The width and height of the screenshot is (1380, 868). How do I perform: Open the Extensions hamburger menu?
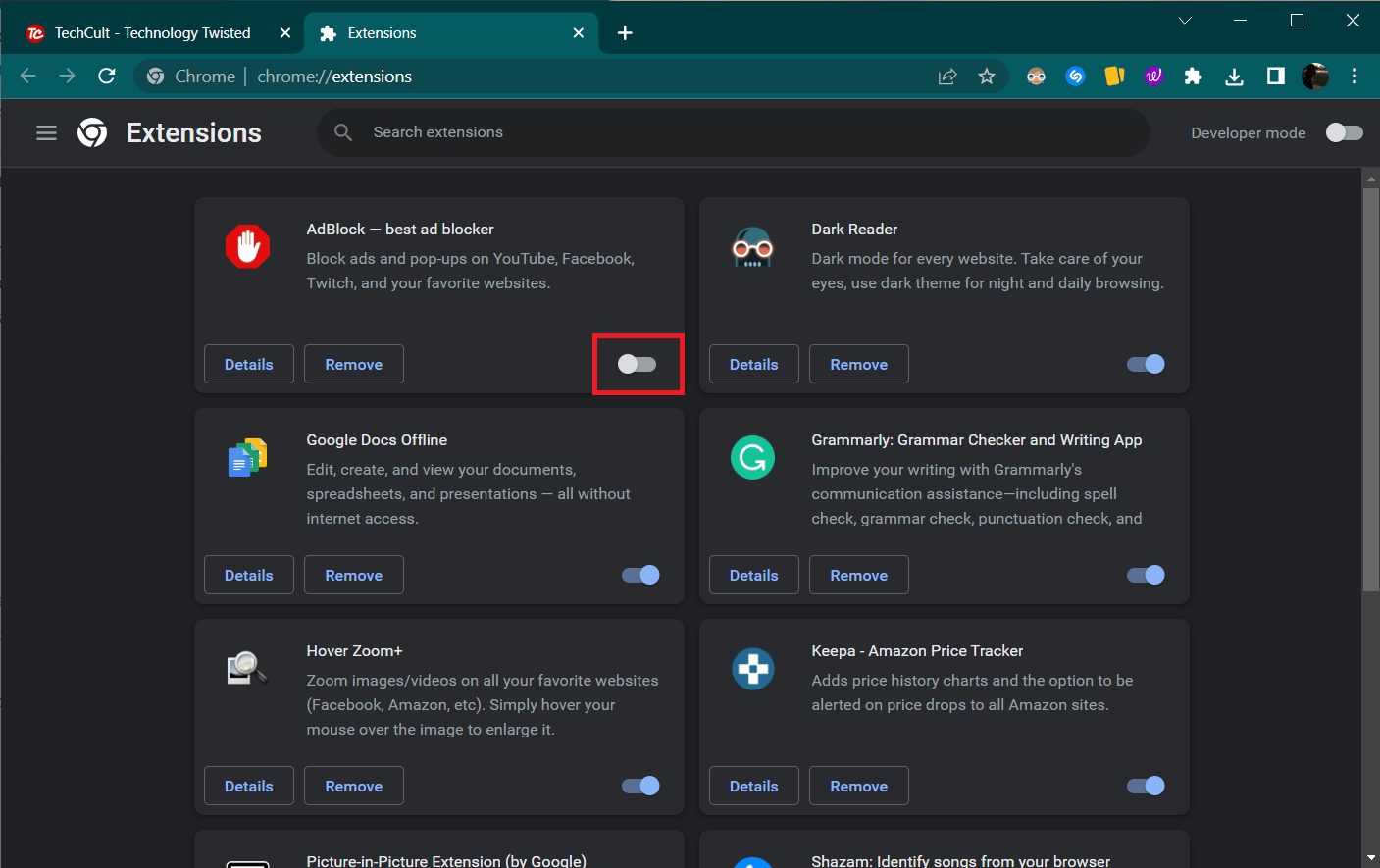click(46, 132)
